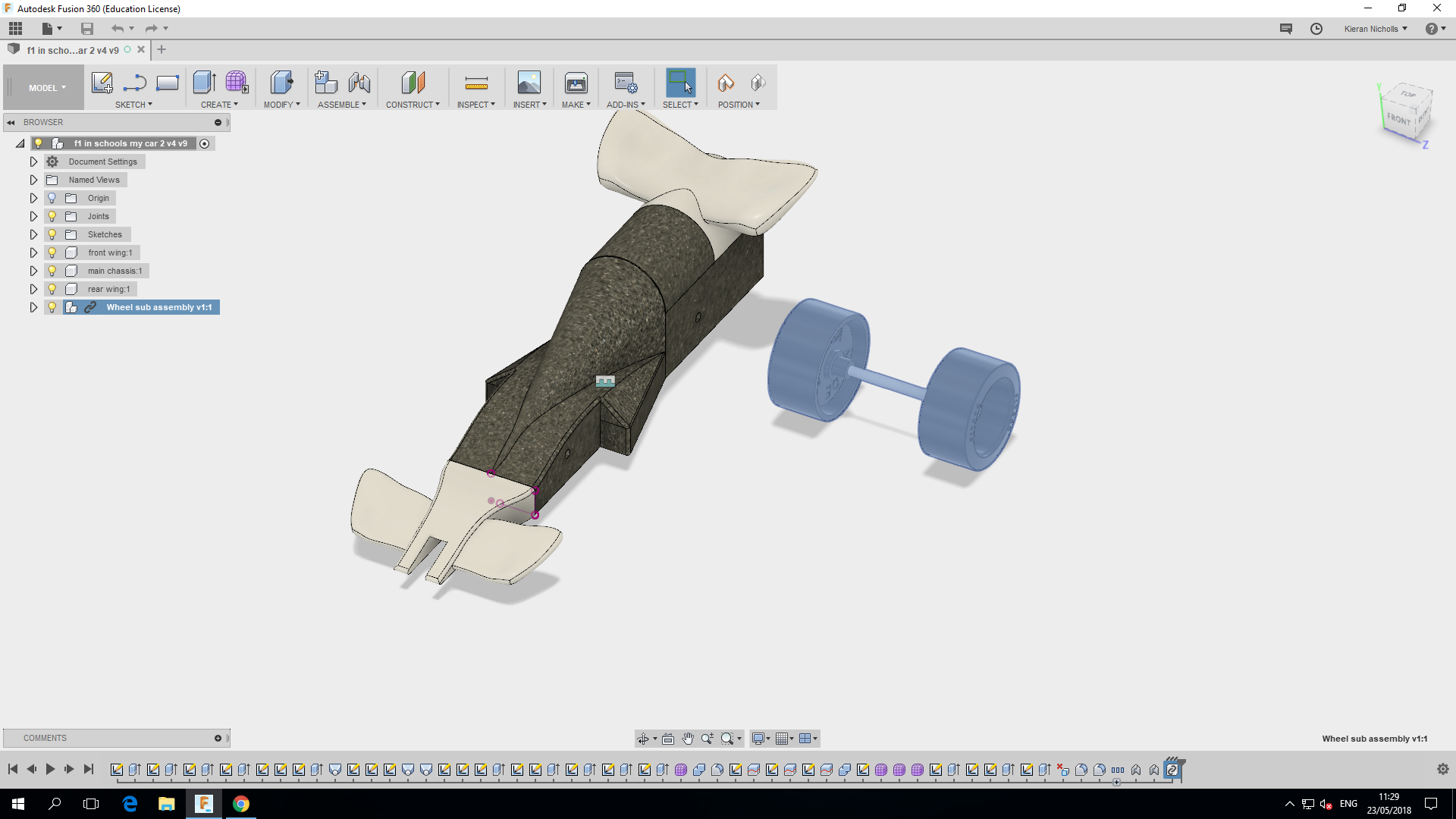Click the FRONT face of ViewCube
The width and height of the screenshot is (1456, 819).
[x=1398, y=119]
